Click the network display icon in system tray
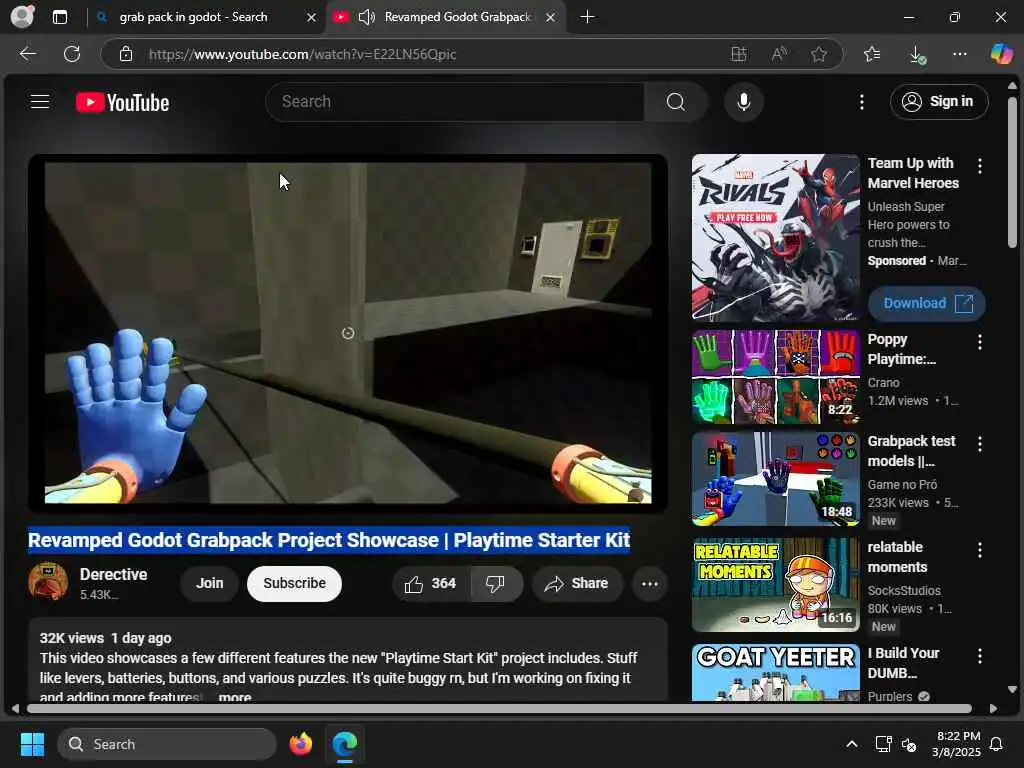The image size is (1024, 768). pos(883,744)
